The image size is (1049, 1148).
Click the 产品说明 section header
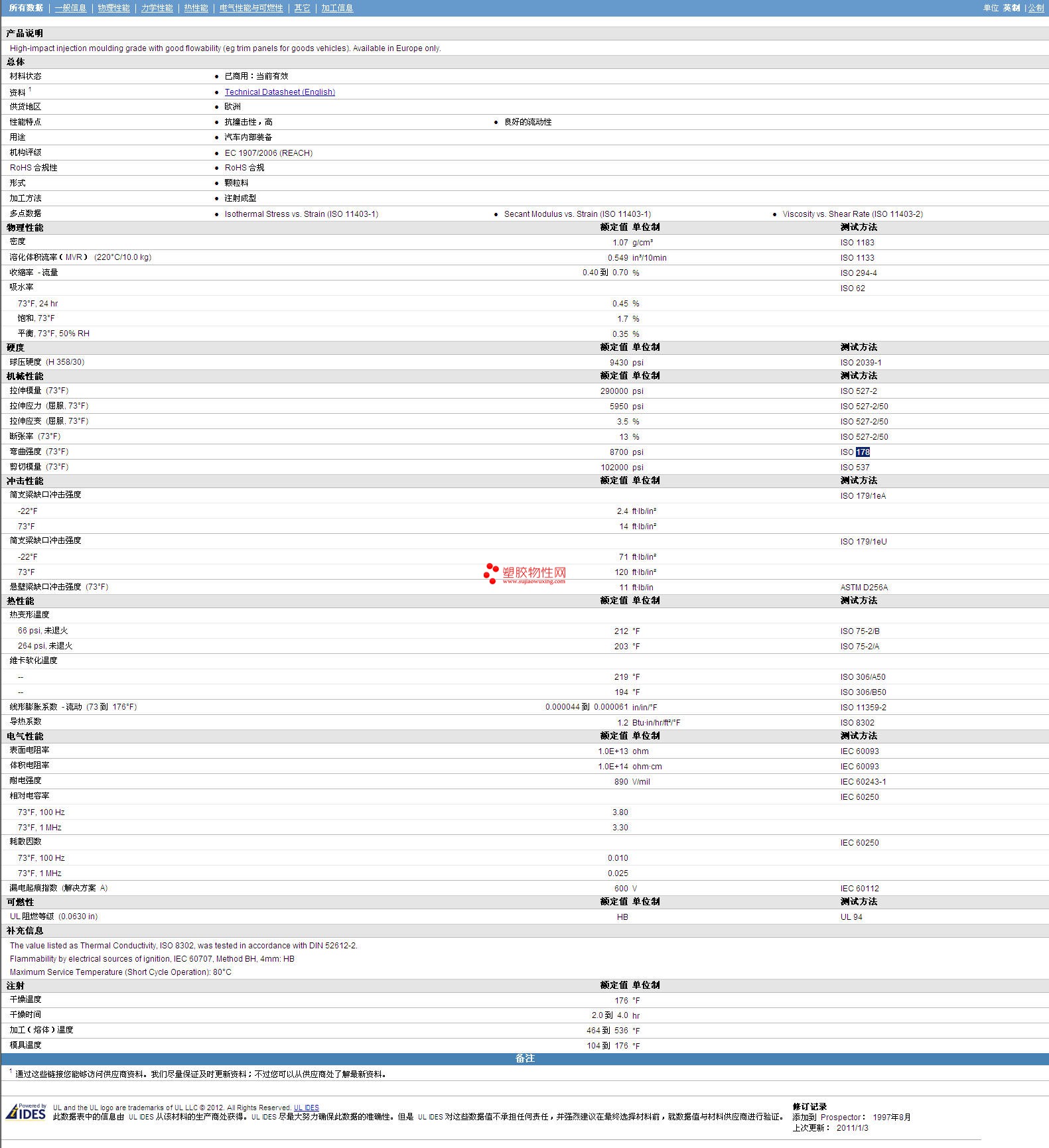coord(25,33)
